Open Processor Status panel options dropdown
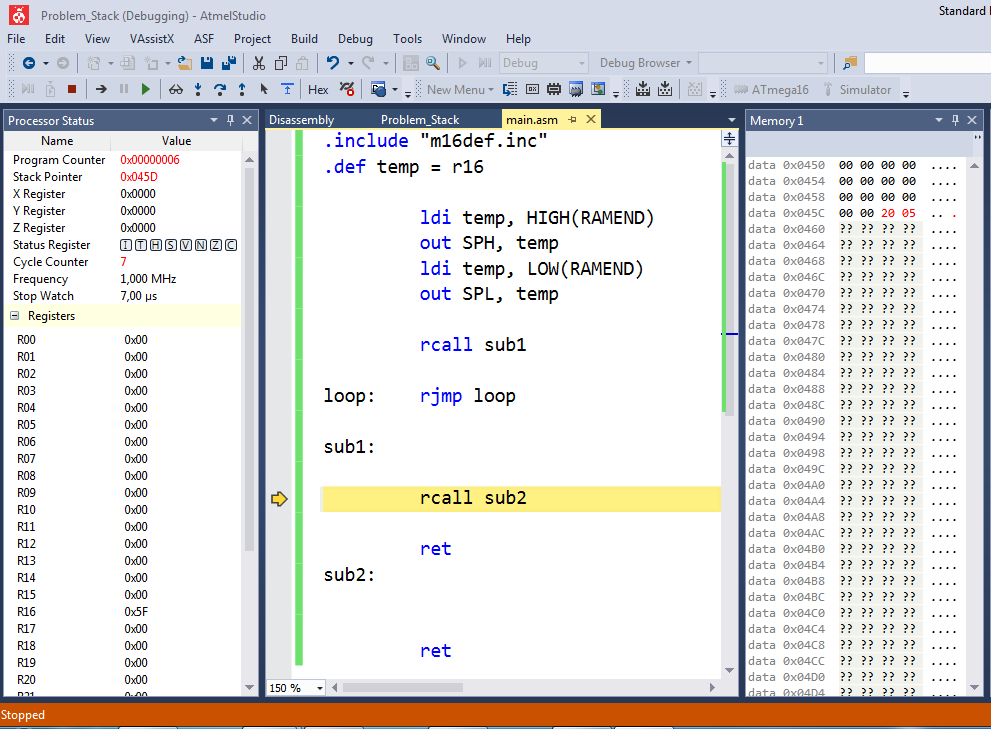Viewport: 991px width, 729px height. (214, 120)
